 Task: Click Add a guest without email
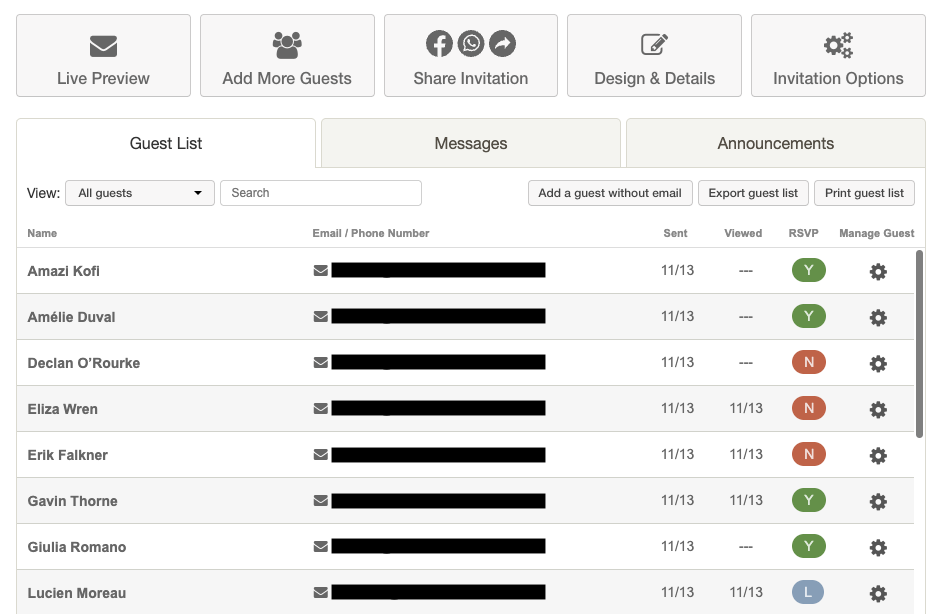point(610,193)
